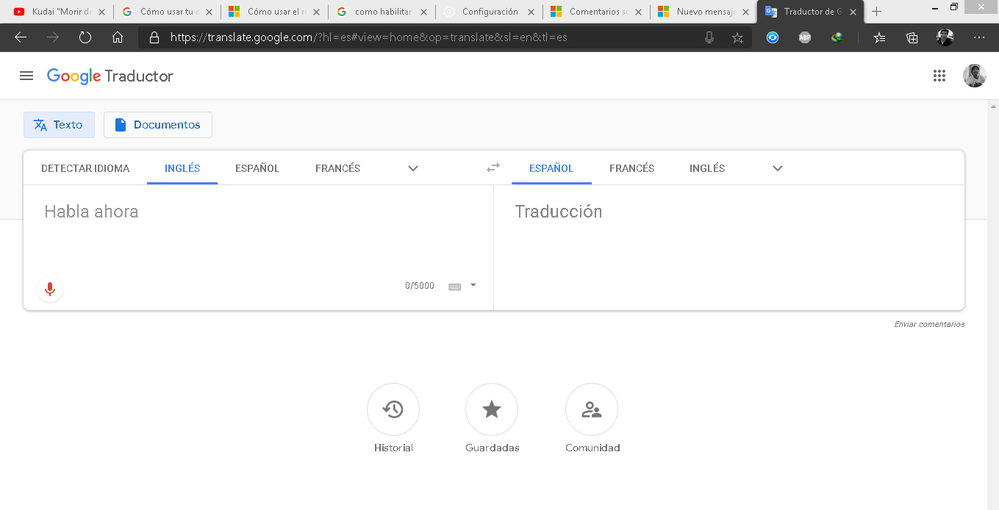Choose Español as target language tab
The height and width of the screenshot is (510, 999).
551,168
